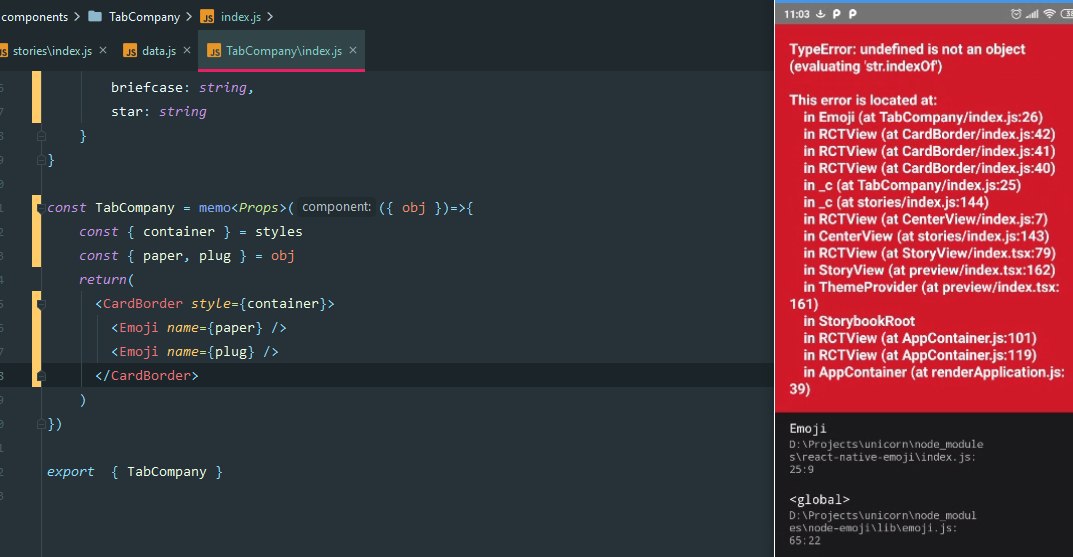The image size is (1073, 557).
Task: Click the TypeError message in phone screen
Action: (907, 57)
